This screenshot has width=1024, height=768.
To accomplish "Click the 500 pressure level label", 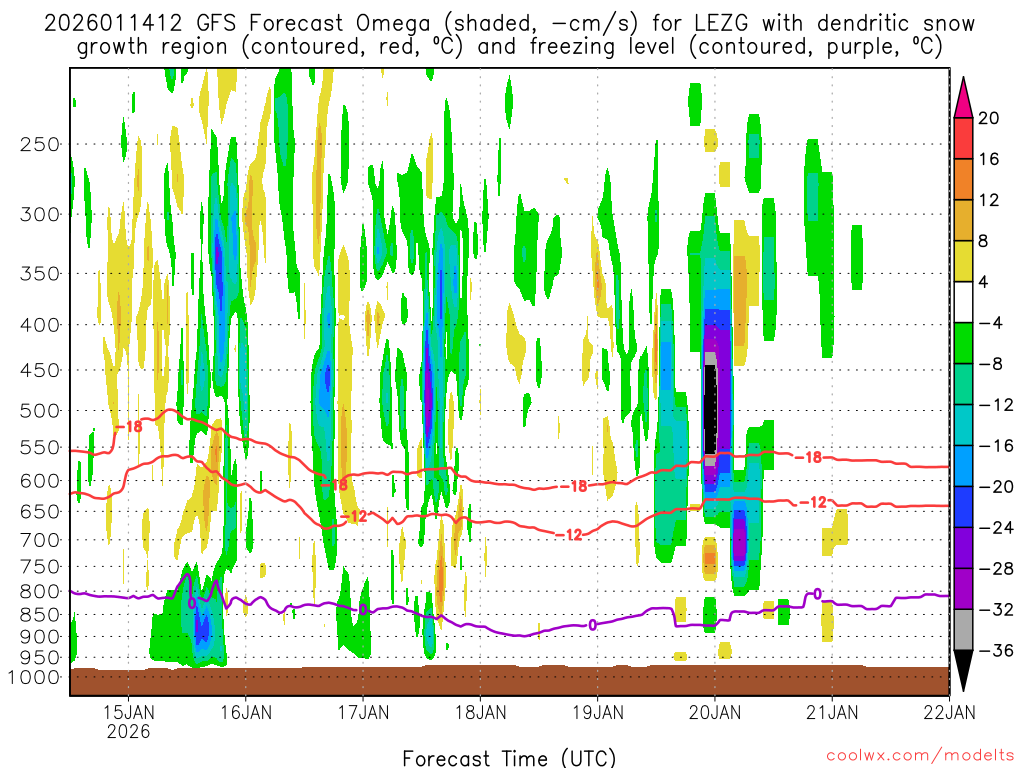I will tap(40, 411).
